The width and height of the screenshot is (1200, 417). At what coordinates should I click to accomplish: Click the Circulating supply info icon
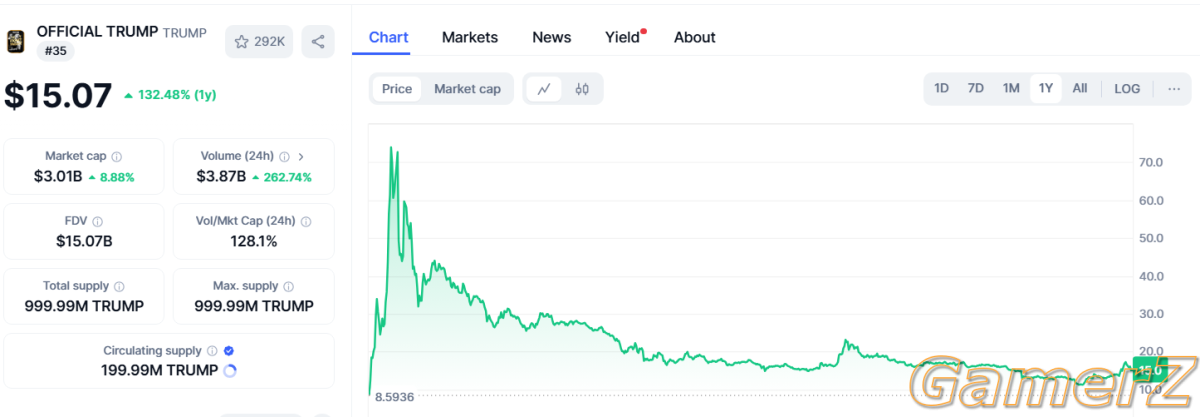pos(212,351)
